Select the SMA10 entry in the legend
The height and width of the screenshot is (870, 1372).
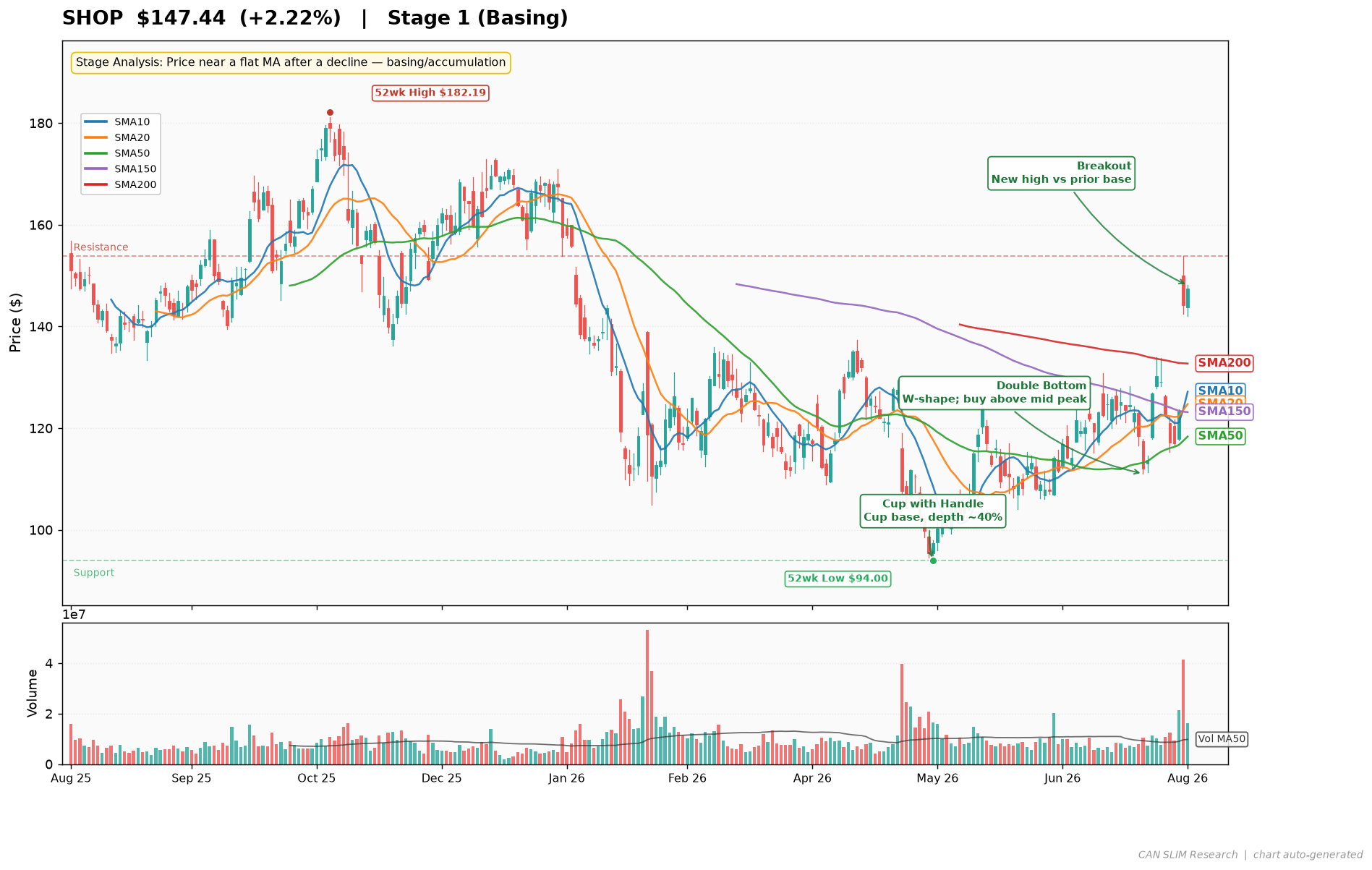(x=121, y=122)
